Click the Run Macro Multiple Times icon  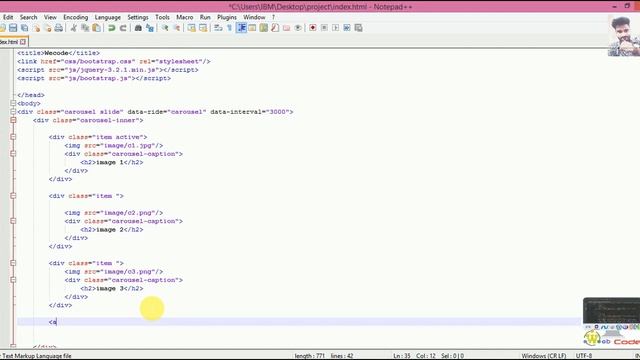tap(347, 28)
